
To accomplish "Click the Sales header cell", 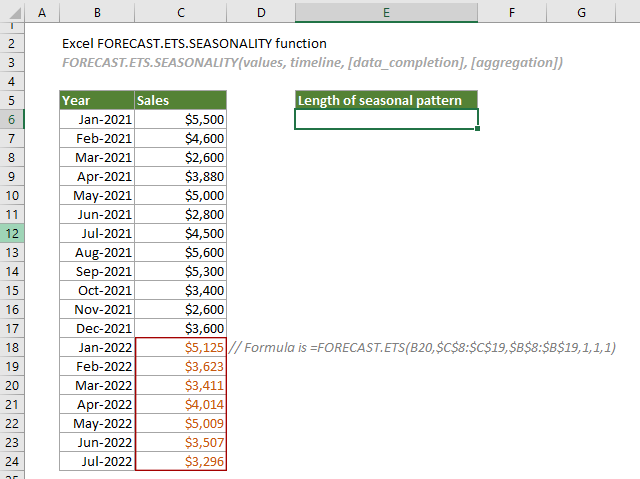I will tap(180, 100).
